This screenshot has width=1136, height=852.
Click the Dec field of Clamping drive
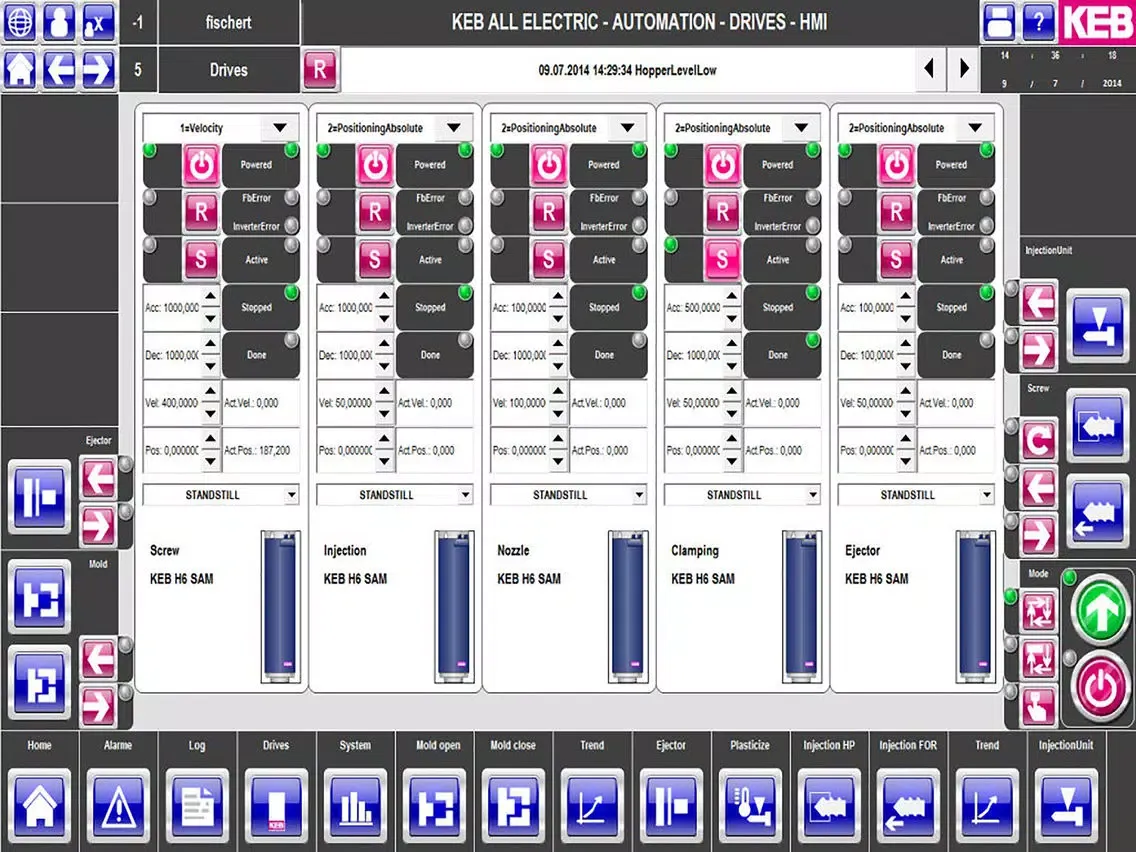[x=694, y=355]
